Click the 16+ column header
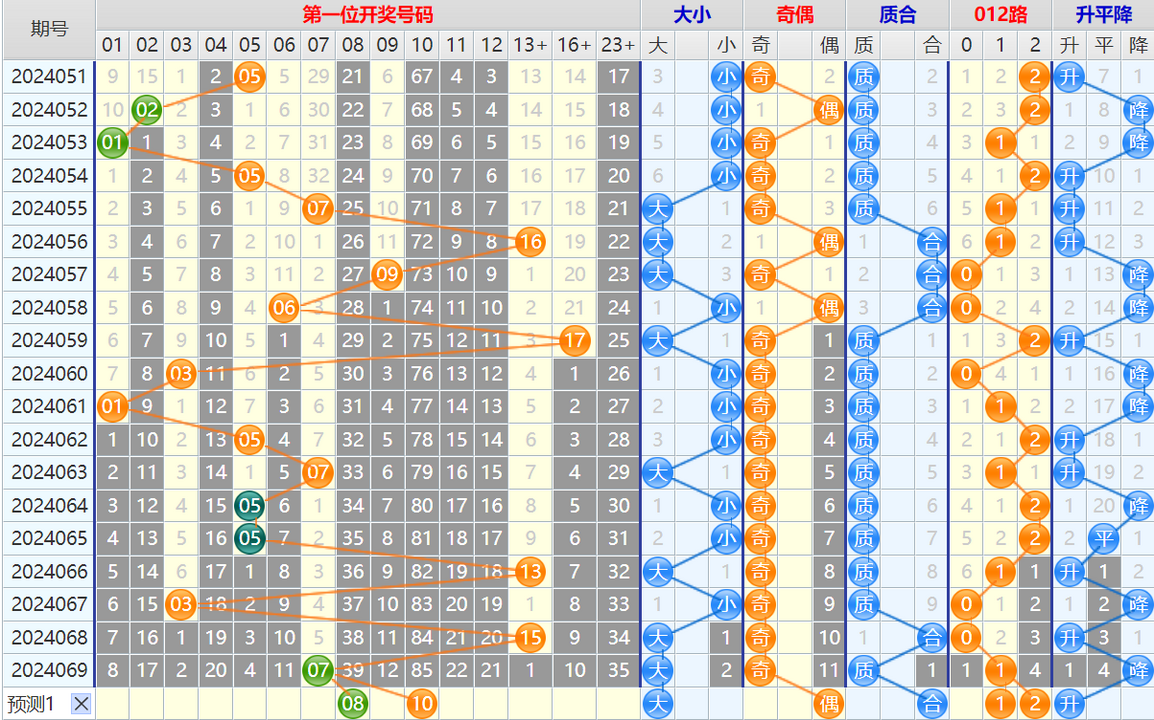Image resolution: width=1154 pixels, height=720 pixels. tap(574, 45)
